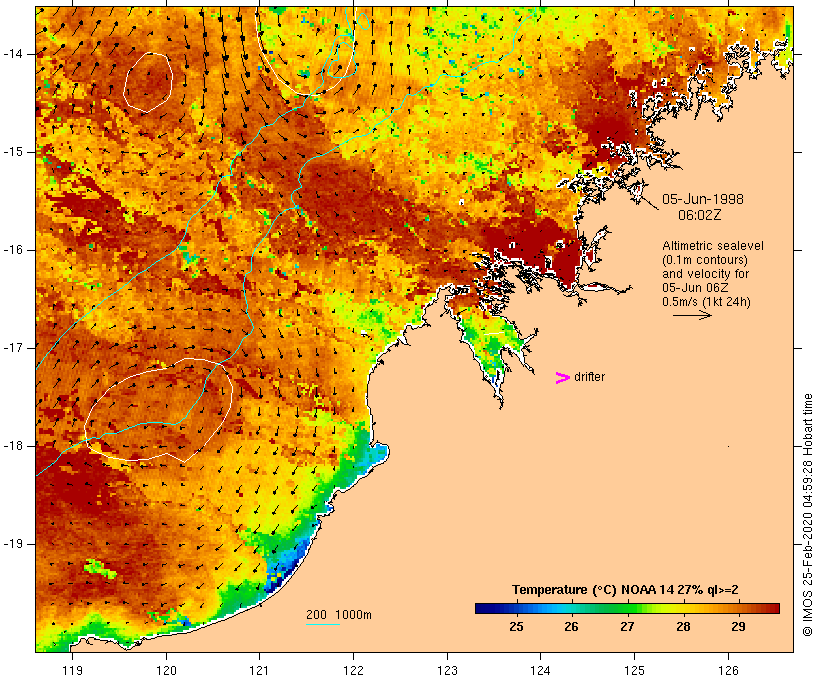
Task: Click the "Temperature (°C) NOAA 14 27% ql>=2" title
Action: pyautogui.click(x=625, y=590)
